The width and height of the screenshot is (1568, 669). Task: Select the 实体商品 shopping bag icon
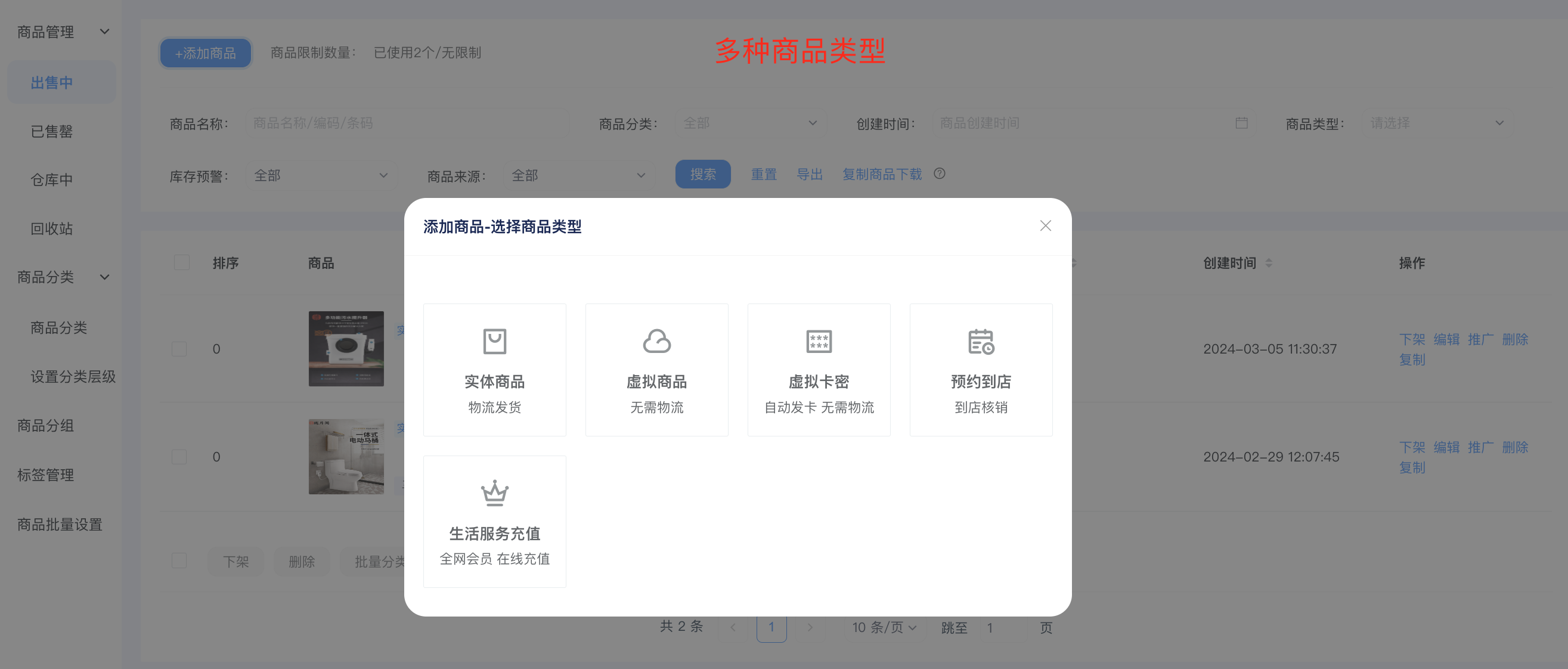coord(494,342)
